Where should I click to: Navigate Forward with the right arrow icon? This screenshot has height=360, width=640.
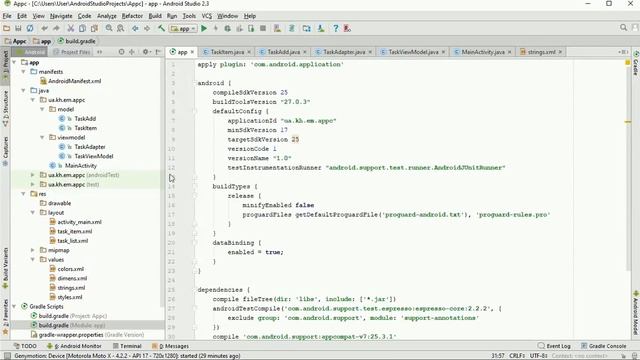(147, 28)
